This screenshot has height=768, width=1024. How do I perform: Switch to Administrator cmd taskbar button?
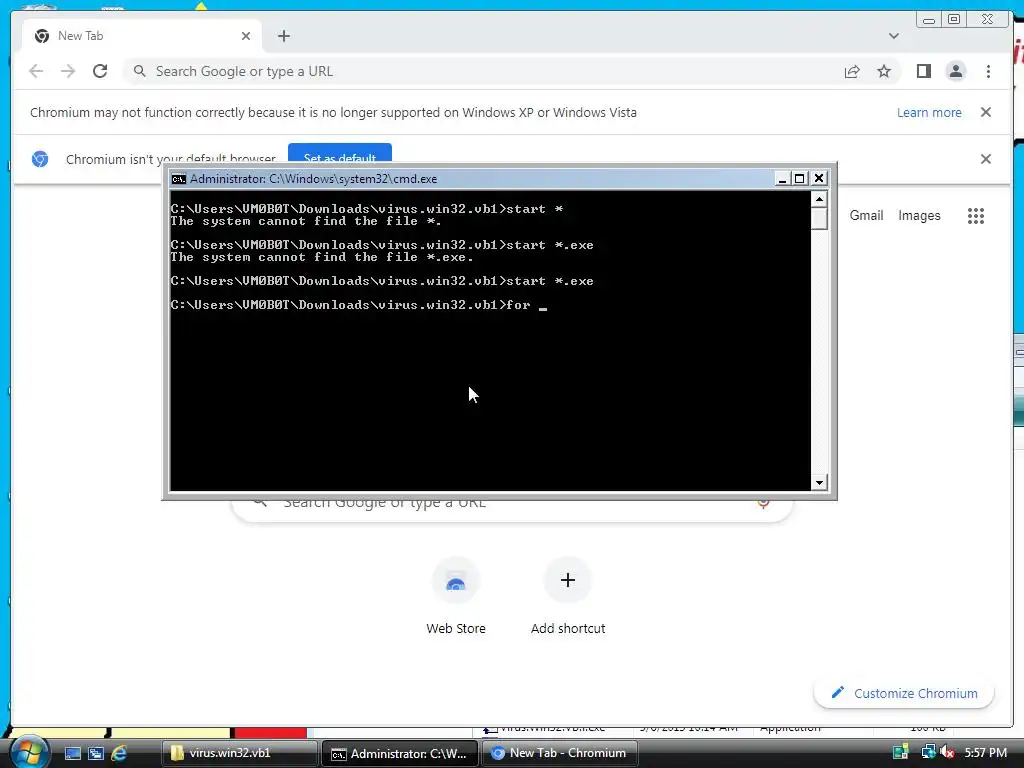click(x=399, y=754)
